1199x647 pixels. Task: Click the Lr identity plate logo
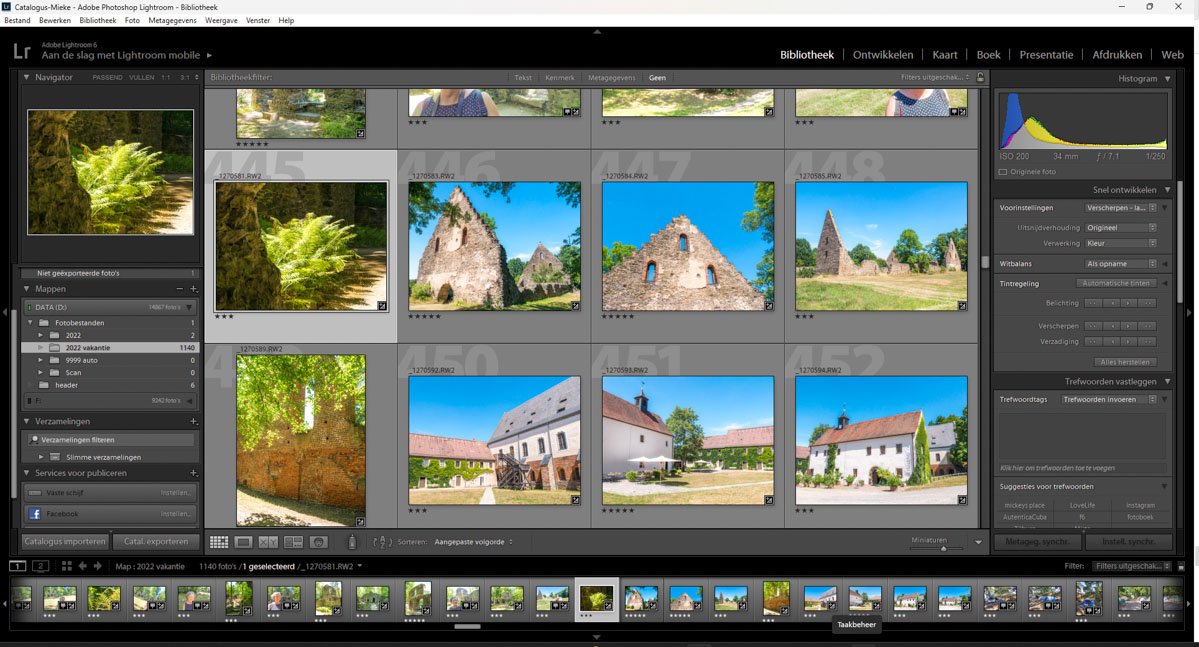coord(21,51)
